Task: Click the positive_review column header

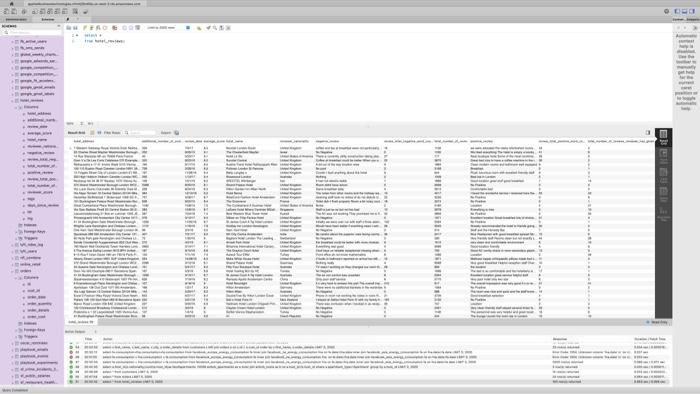Action: point(482,141)
